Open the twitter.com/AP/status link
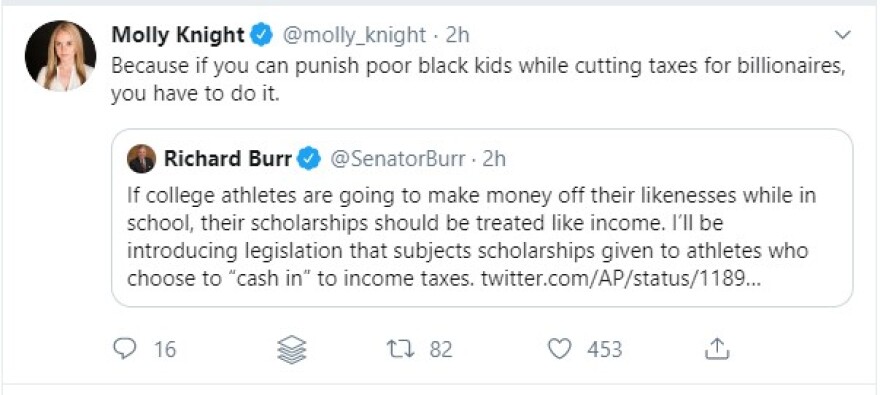The height and width of the screenshot is (395, 880). pyautogui.click(x=621, y=279)
